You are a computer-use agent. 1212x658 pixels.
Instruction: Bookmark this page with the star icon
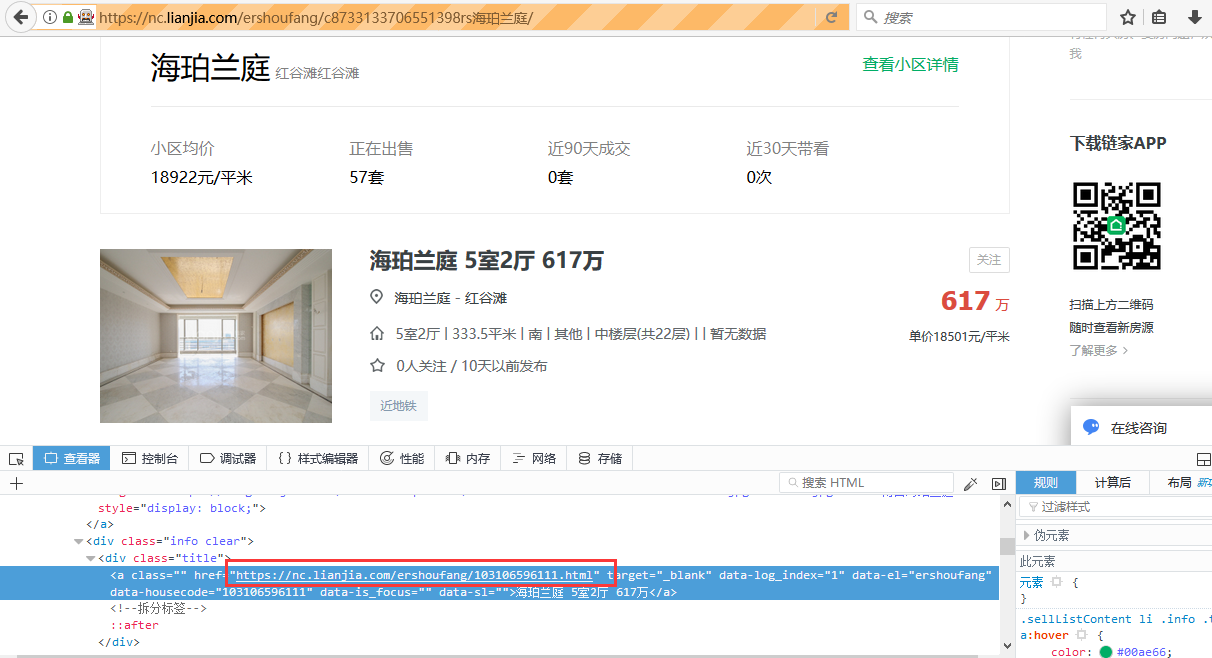pos(1128,17)
